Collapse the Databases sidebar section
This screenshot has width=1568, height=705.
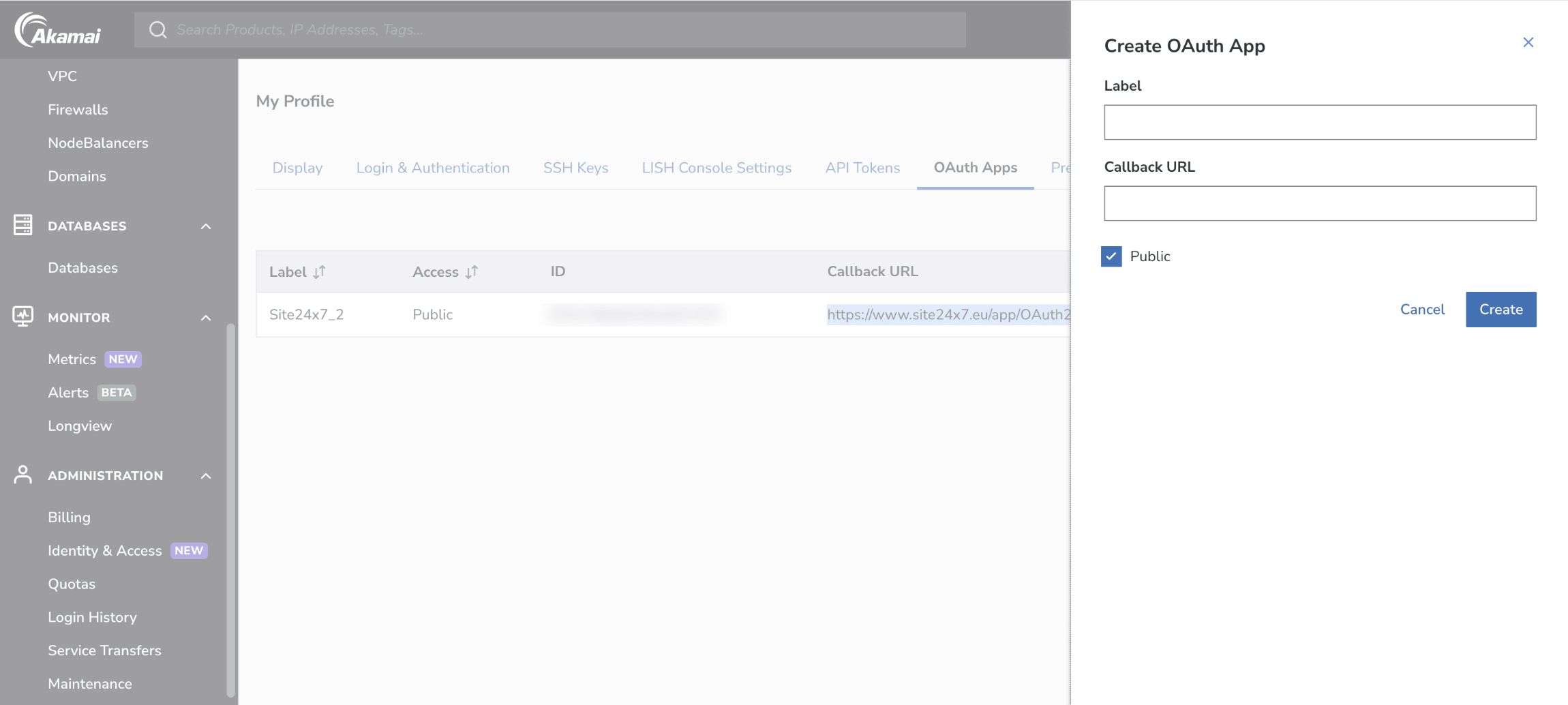[x=206, y=226]
